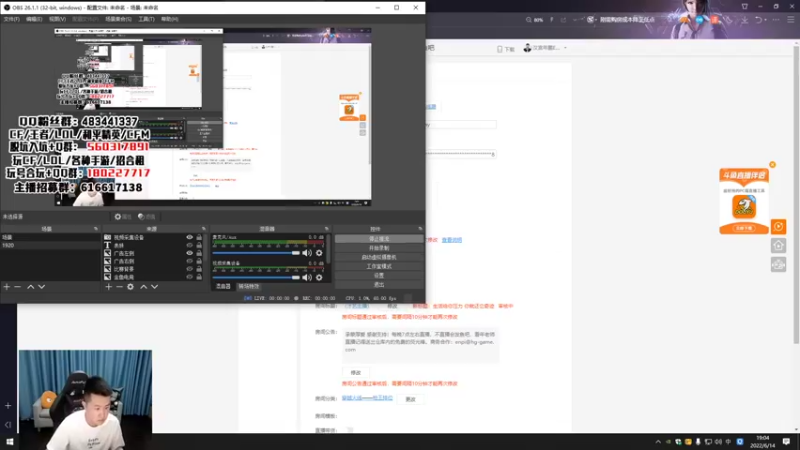Toggle the lock on the 广告左侧 source
Screen dimensions: 800x450
tap(199, 253)
